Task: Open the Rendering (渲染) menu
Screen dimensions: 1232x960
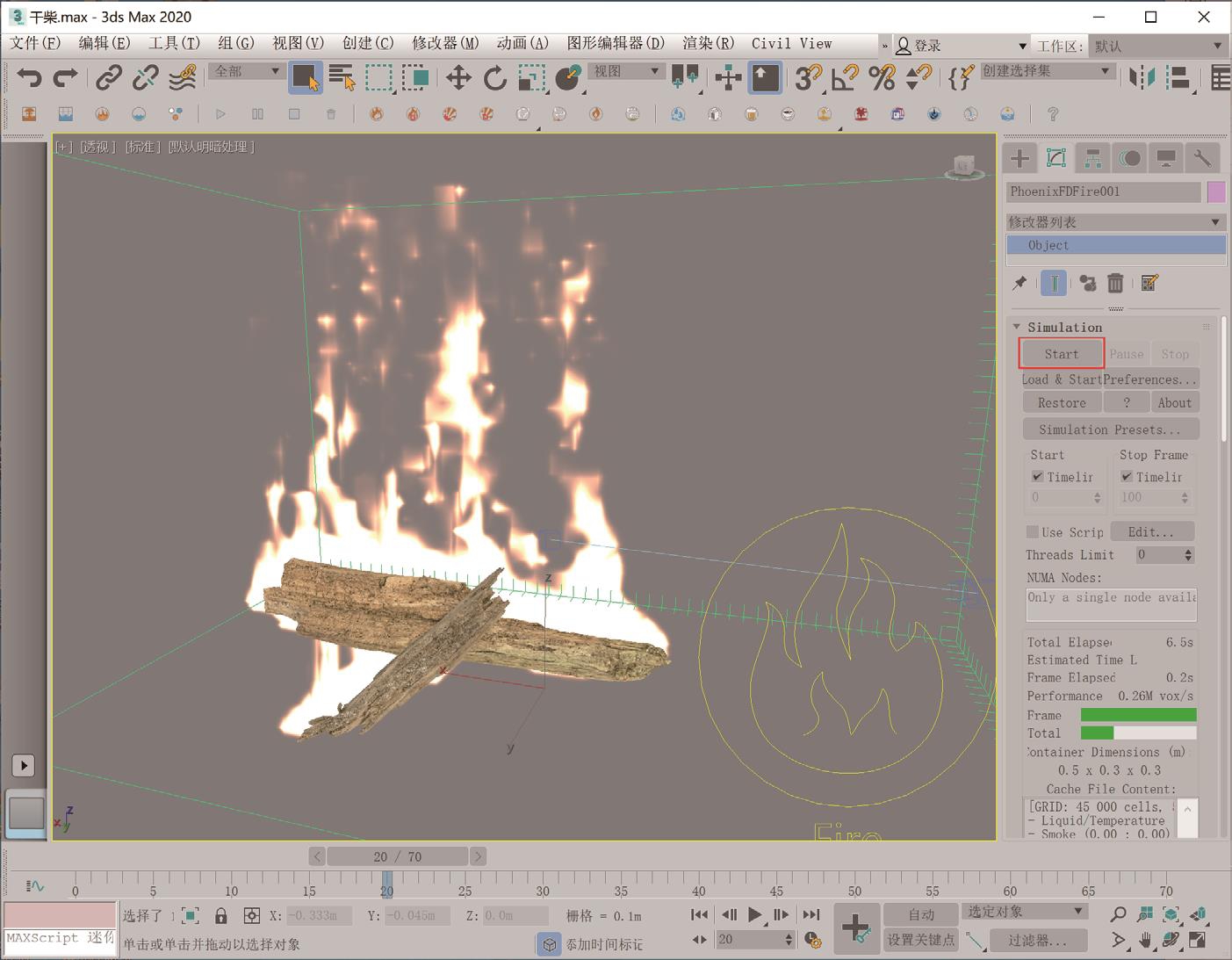Action: pyautogui.click(x=708, y=43)
